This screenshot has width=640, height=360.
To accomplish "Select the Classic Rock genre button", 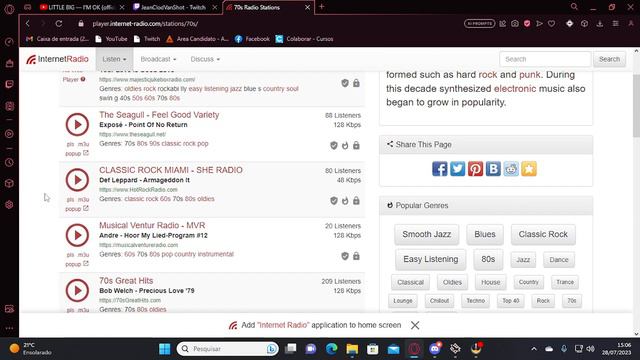I will (543, 234).
